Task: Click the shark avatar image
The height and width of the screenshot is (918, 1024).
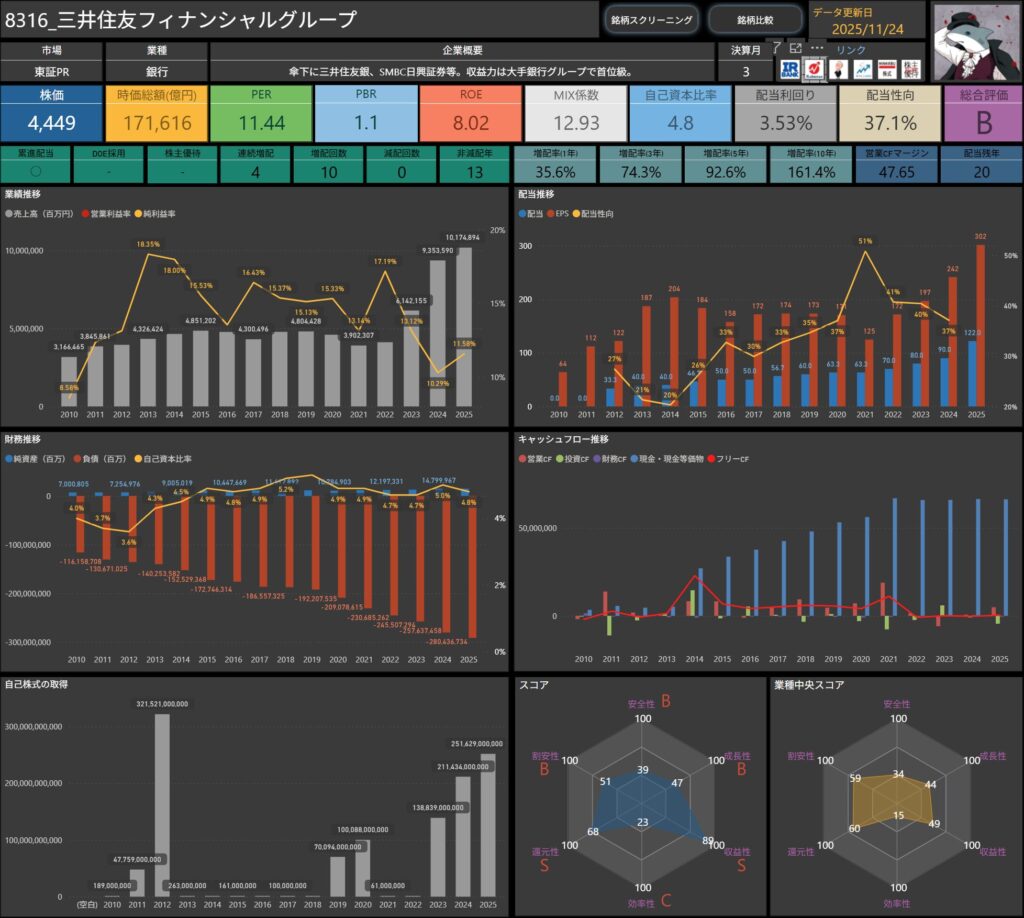Action: pyautogui.click(x=974, y=41)
